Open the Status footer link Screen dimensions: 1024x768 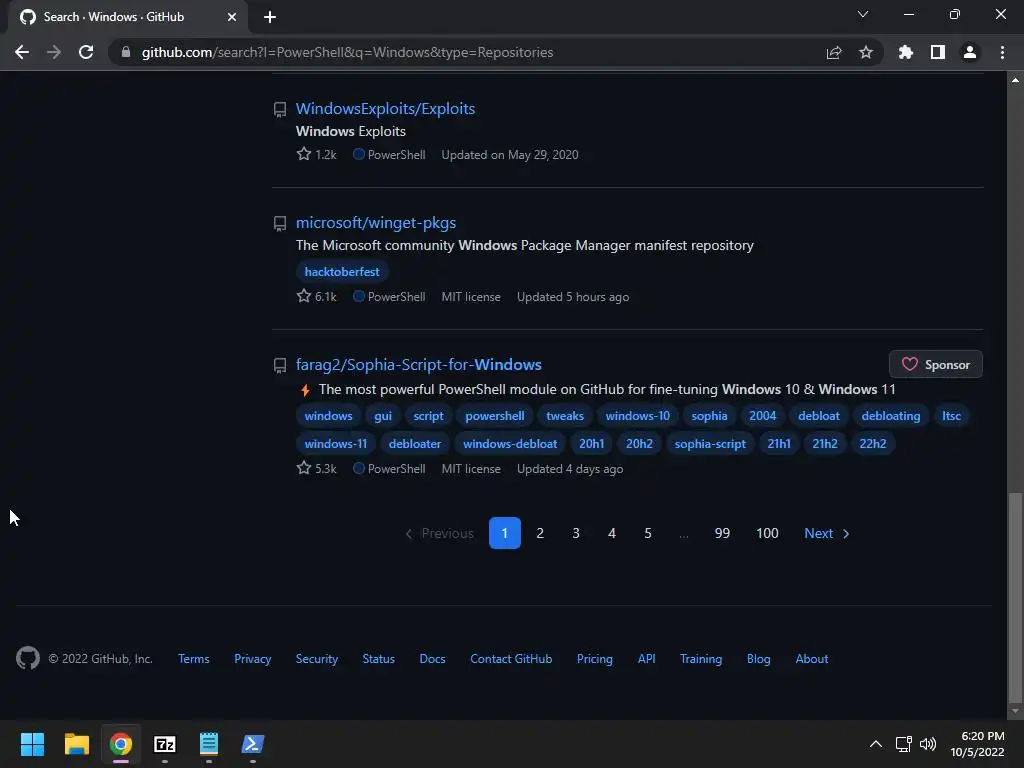(x=379, y=658)
